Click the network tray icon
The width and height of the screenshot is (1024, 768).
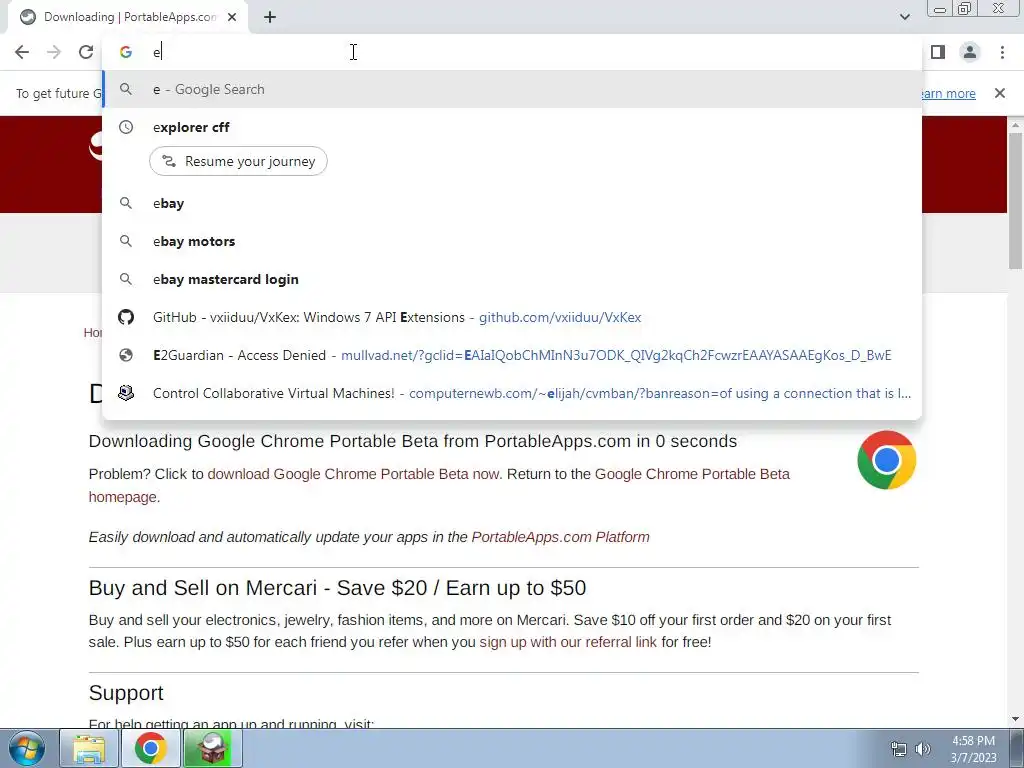click(899, 749)
